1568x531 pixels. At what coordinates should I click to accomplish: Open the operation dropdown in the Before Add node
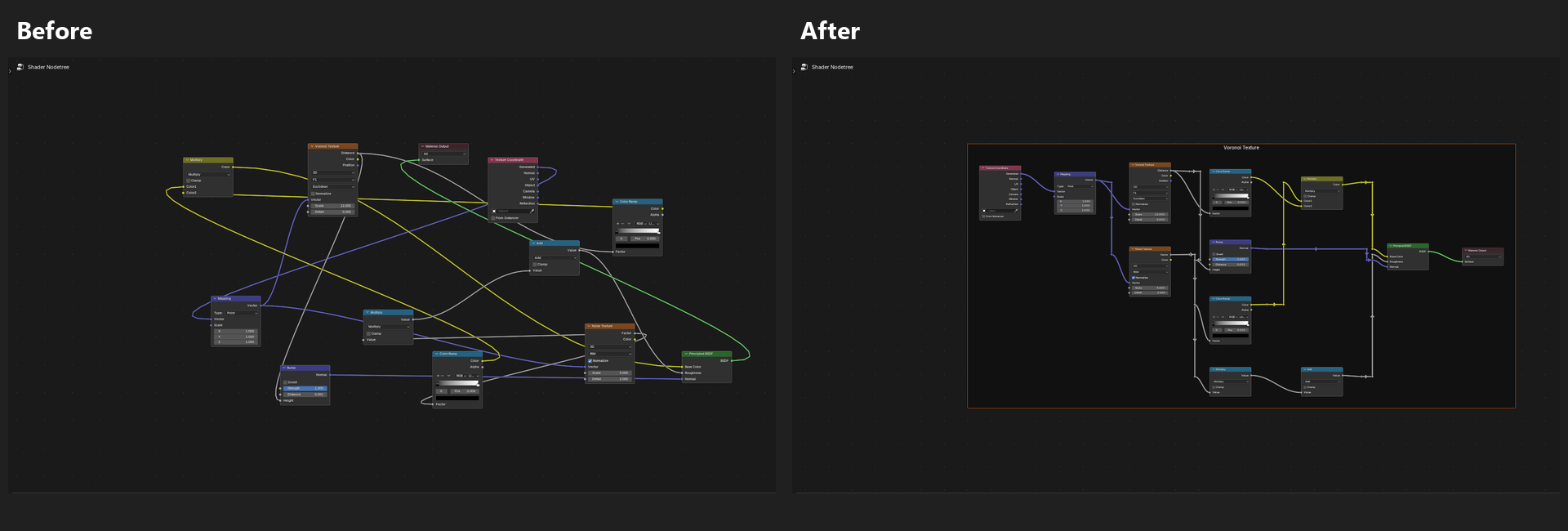pyautogui.click(x=555, y=257)
